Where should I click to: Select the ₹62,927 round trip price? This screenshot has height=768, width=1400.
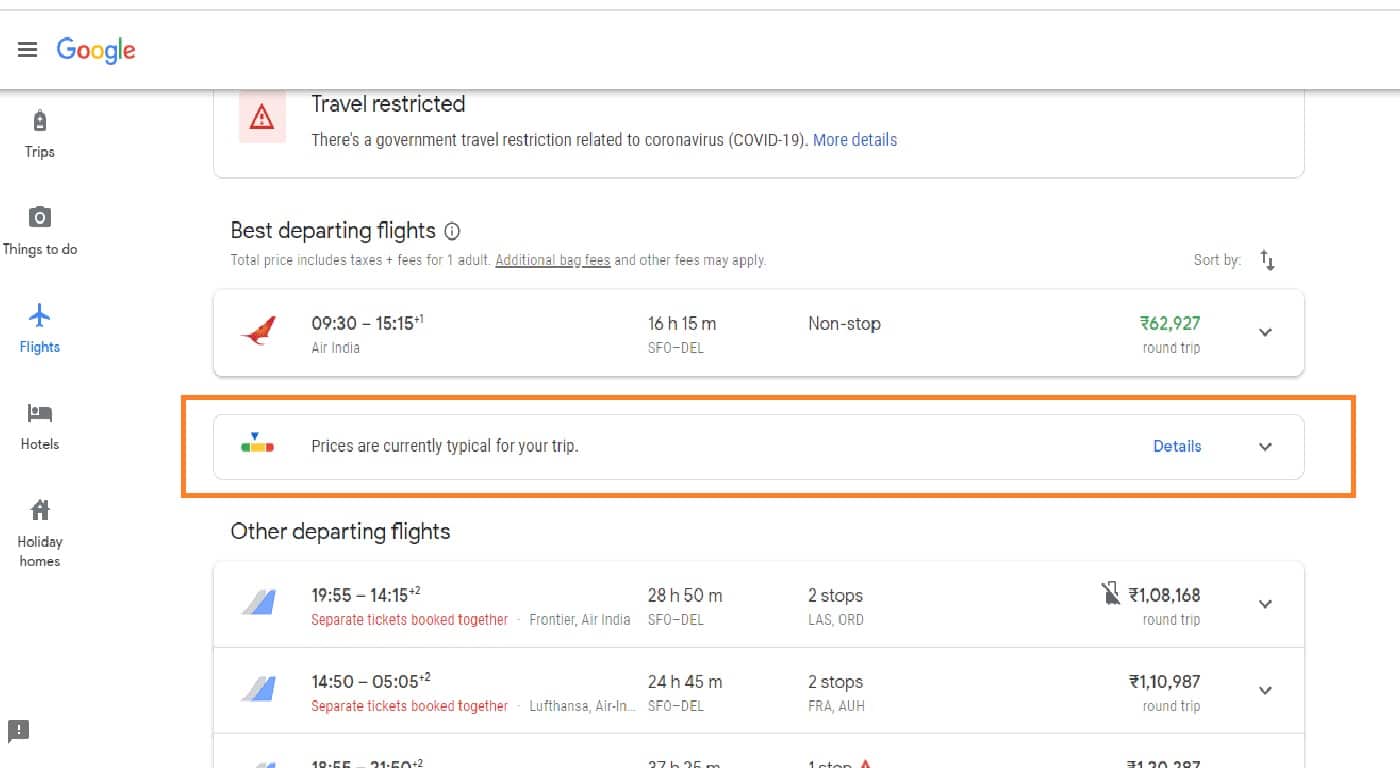click(1170, 323)
